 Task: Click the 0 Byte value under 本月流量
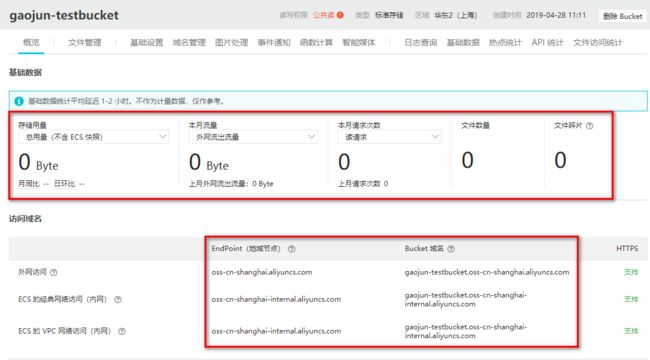pyautogui.click(x=209, y=162)
